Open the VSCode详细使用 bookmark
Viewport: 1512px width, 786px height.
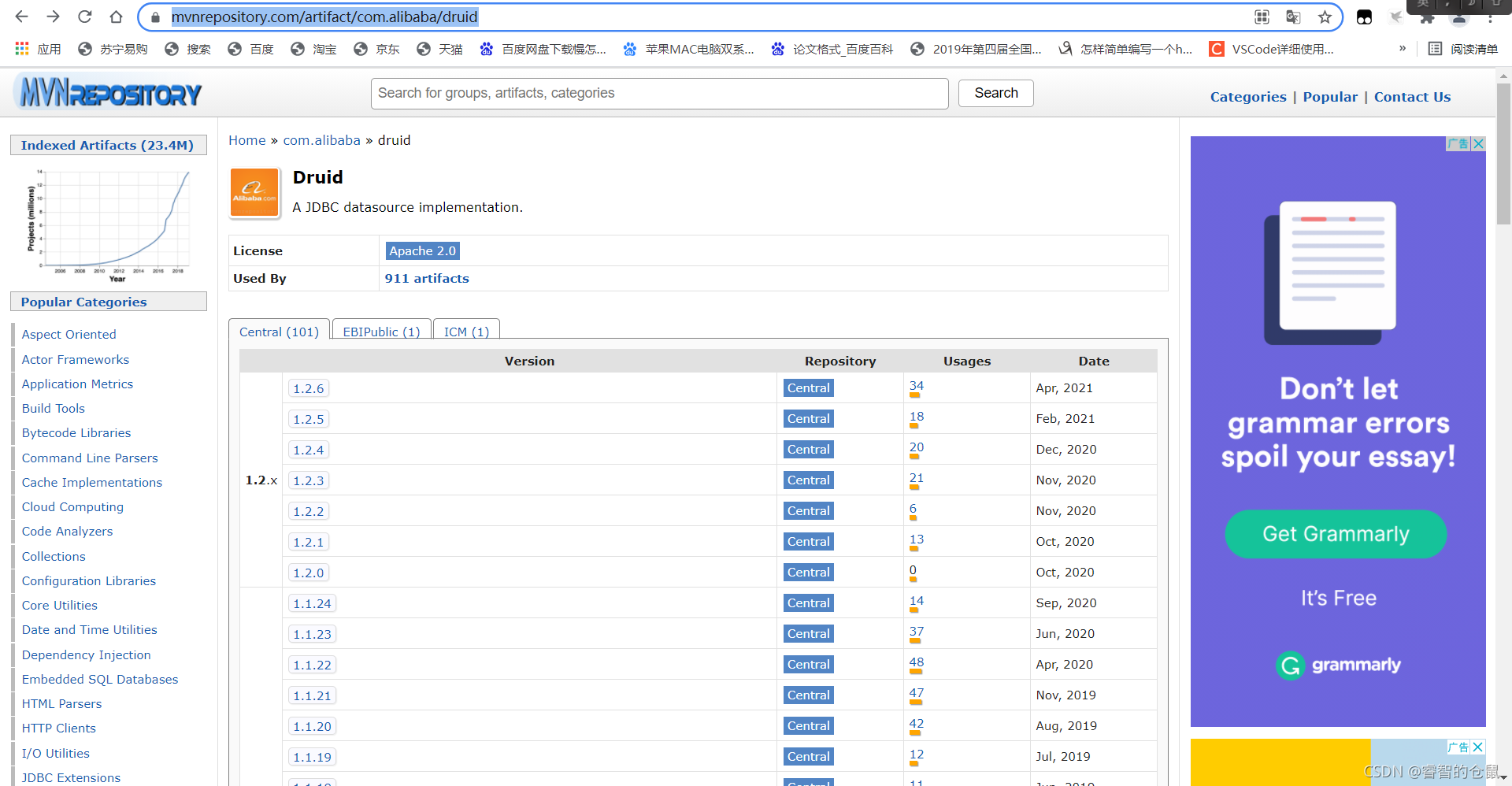coord(1272,49)
